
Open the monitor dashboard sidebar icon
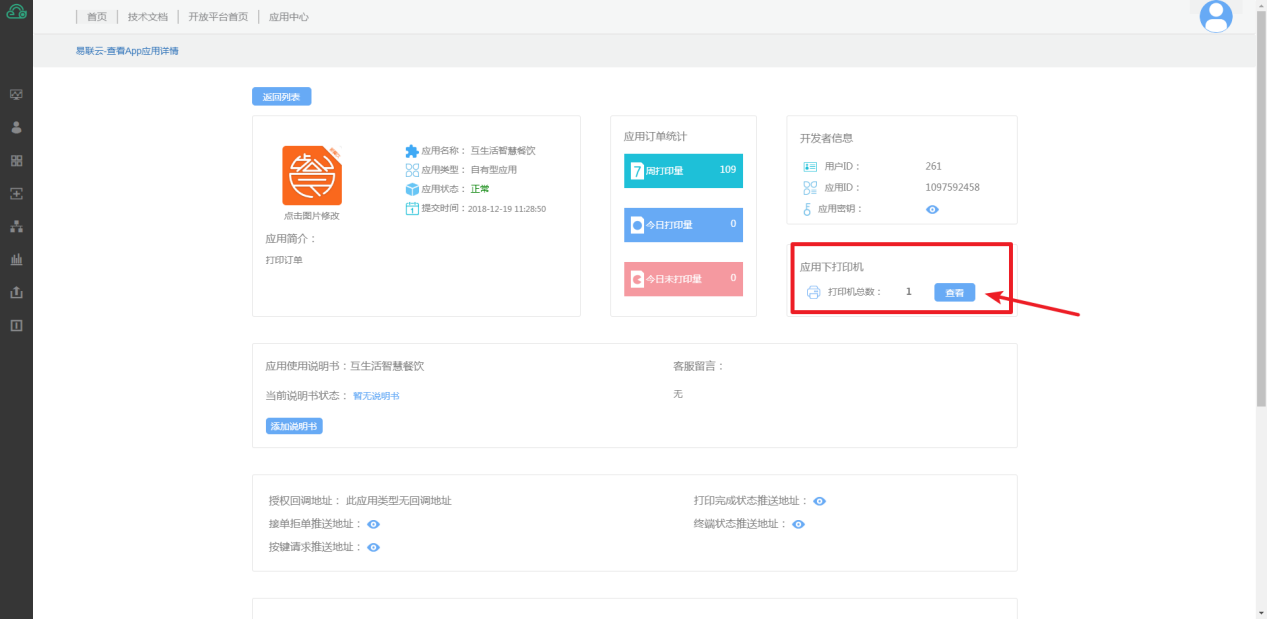(x=16, y=95)
